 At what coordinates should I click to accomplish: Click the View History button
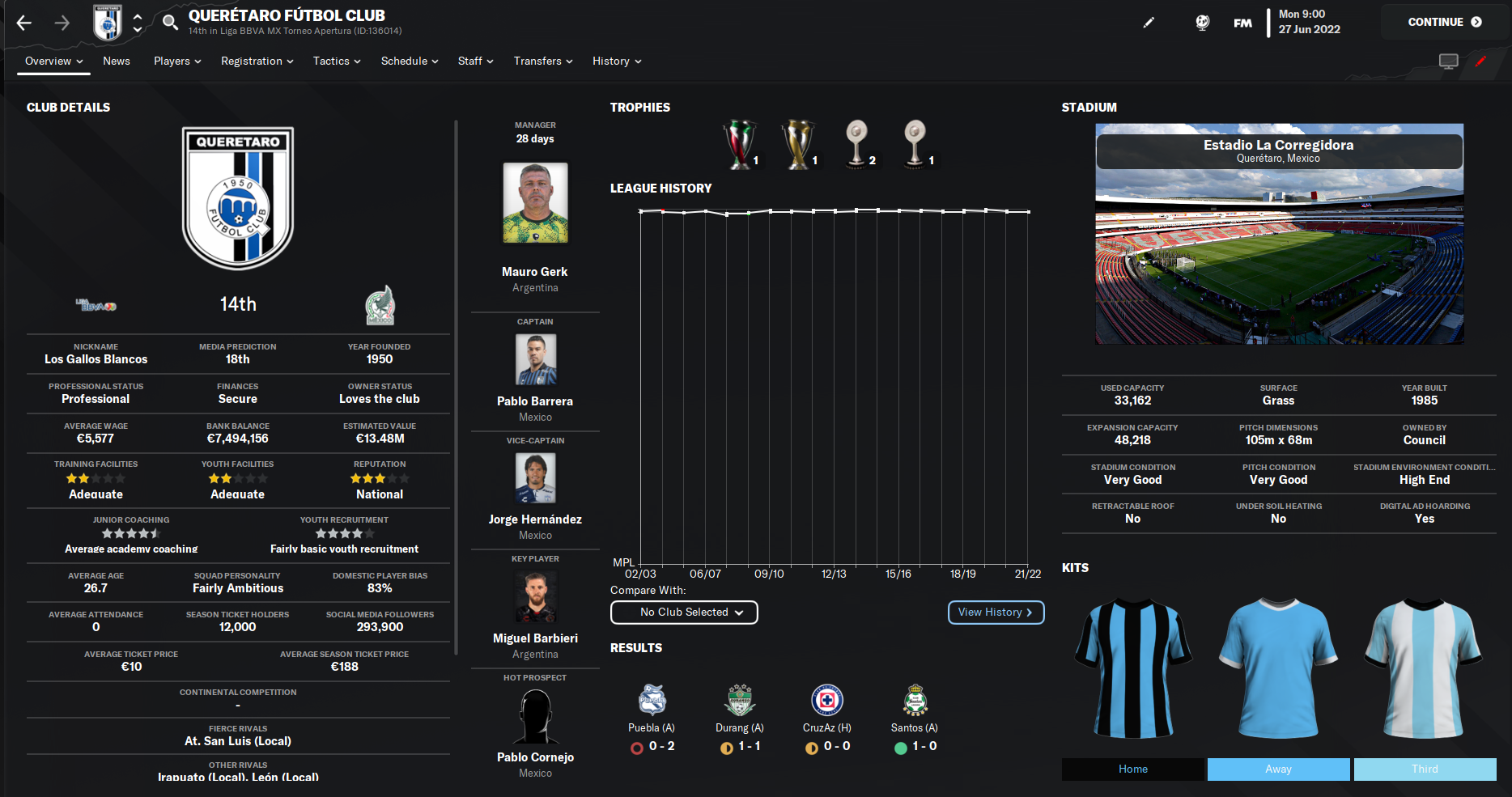pos(996,613)
